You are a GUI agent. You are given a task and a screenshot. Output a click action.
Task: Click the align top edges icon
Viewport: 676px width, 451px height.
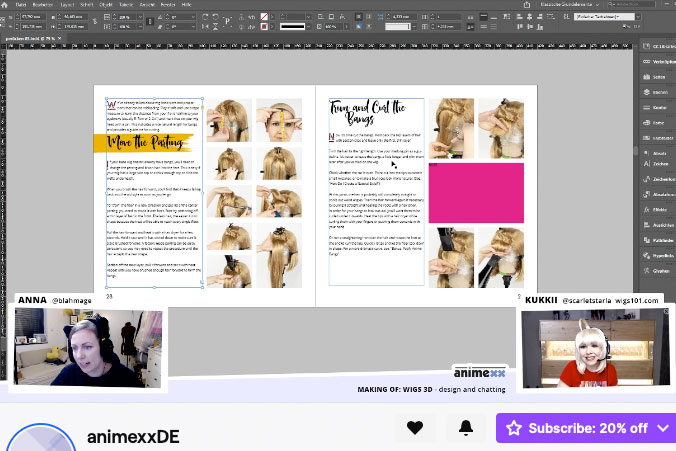[520, 27]
